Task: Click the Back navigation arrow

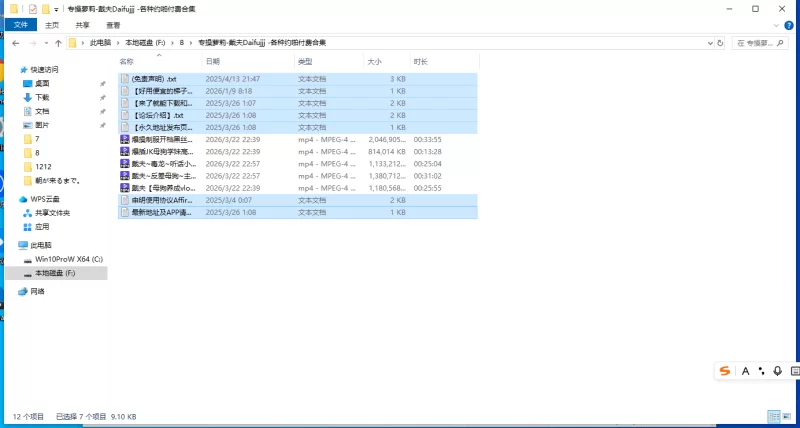Action: point(13,44)
